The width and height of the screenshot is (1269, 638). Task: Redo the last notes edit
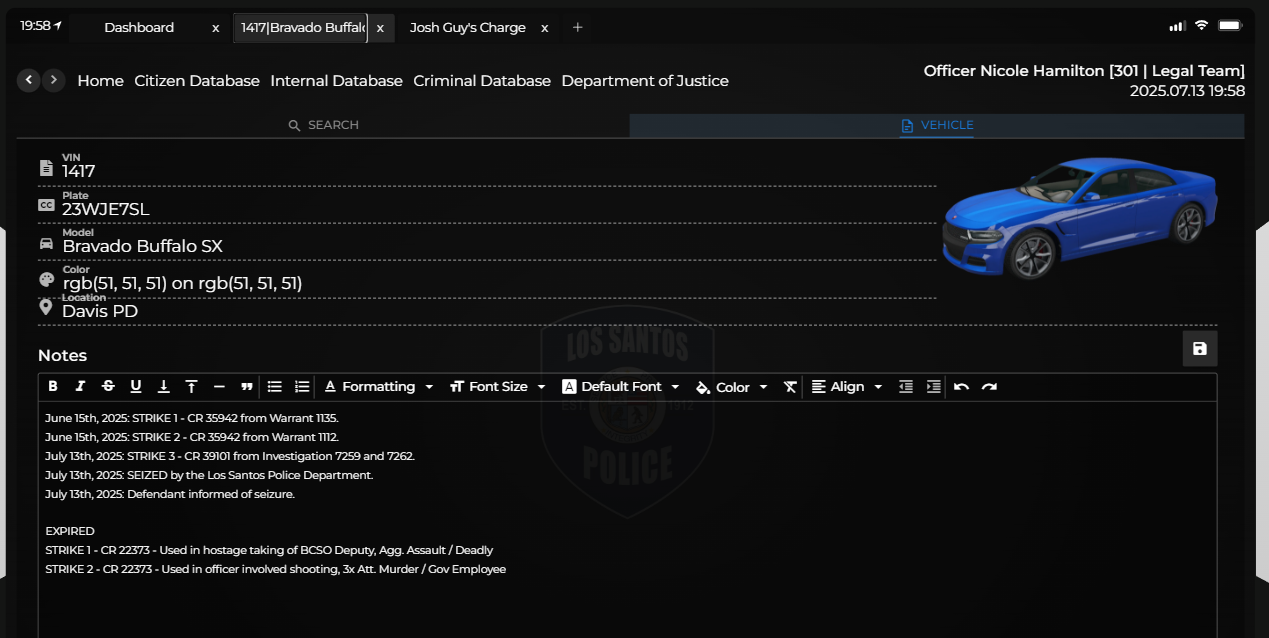click(989, 387)
